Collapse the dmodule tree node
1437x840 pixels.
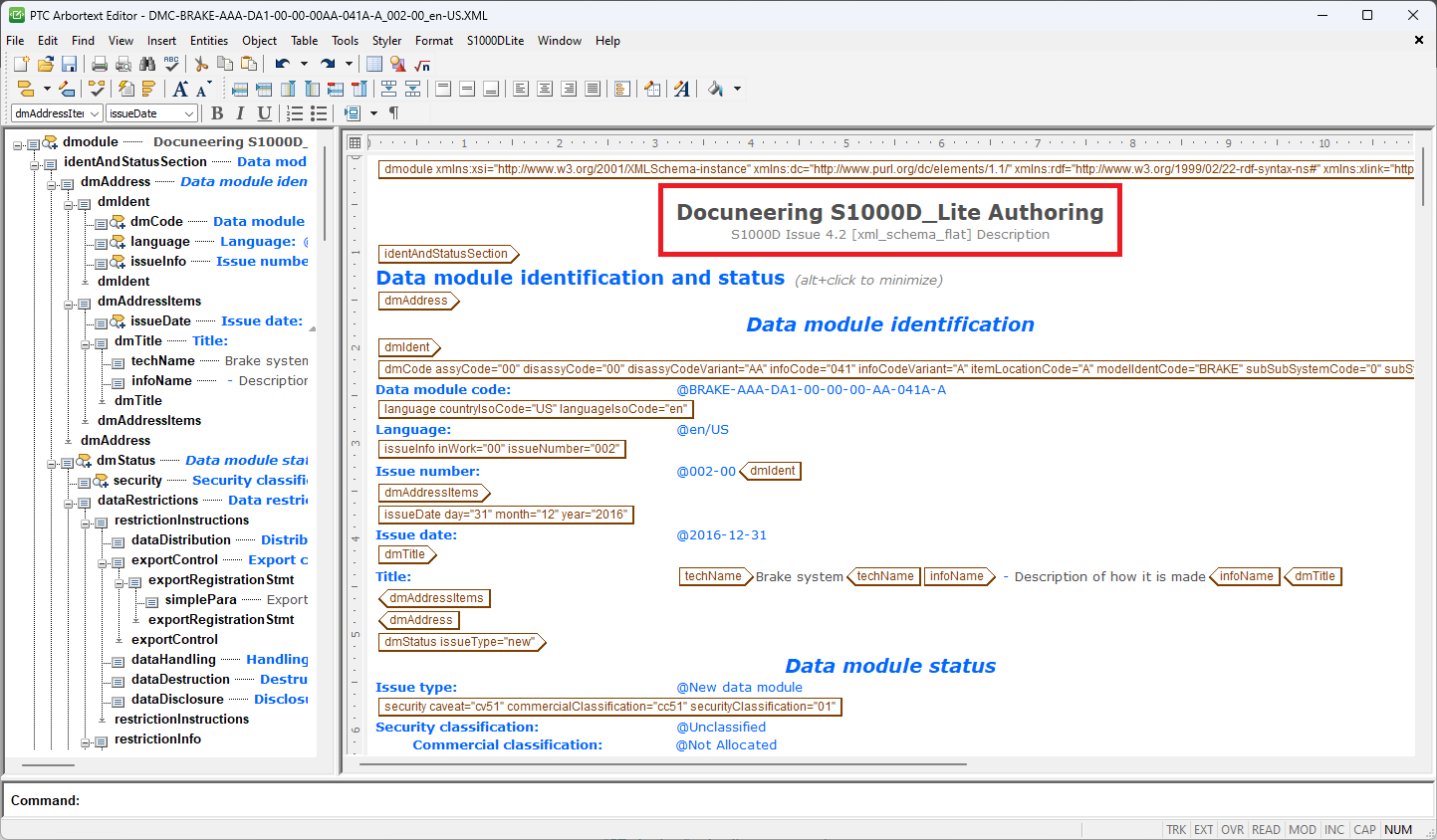(x=18, y=145)
